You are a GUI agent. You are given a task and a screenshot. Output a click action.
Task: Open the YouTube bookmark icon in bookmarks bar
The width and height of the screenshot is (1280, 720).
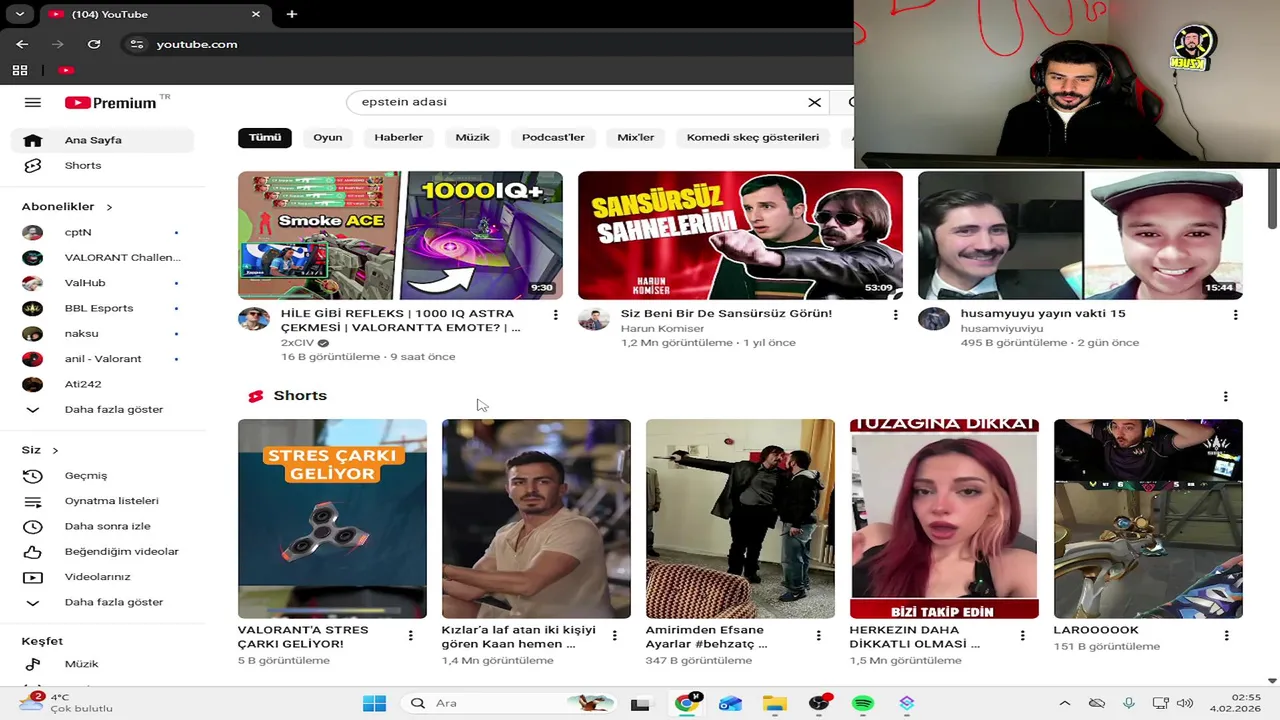coord(66,70)
